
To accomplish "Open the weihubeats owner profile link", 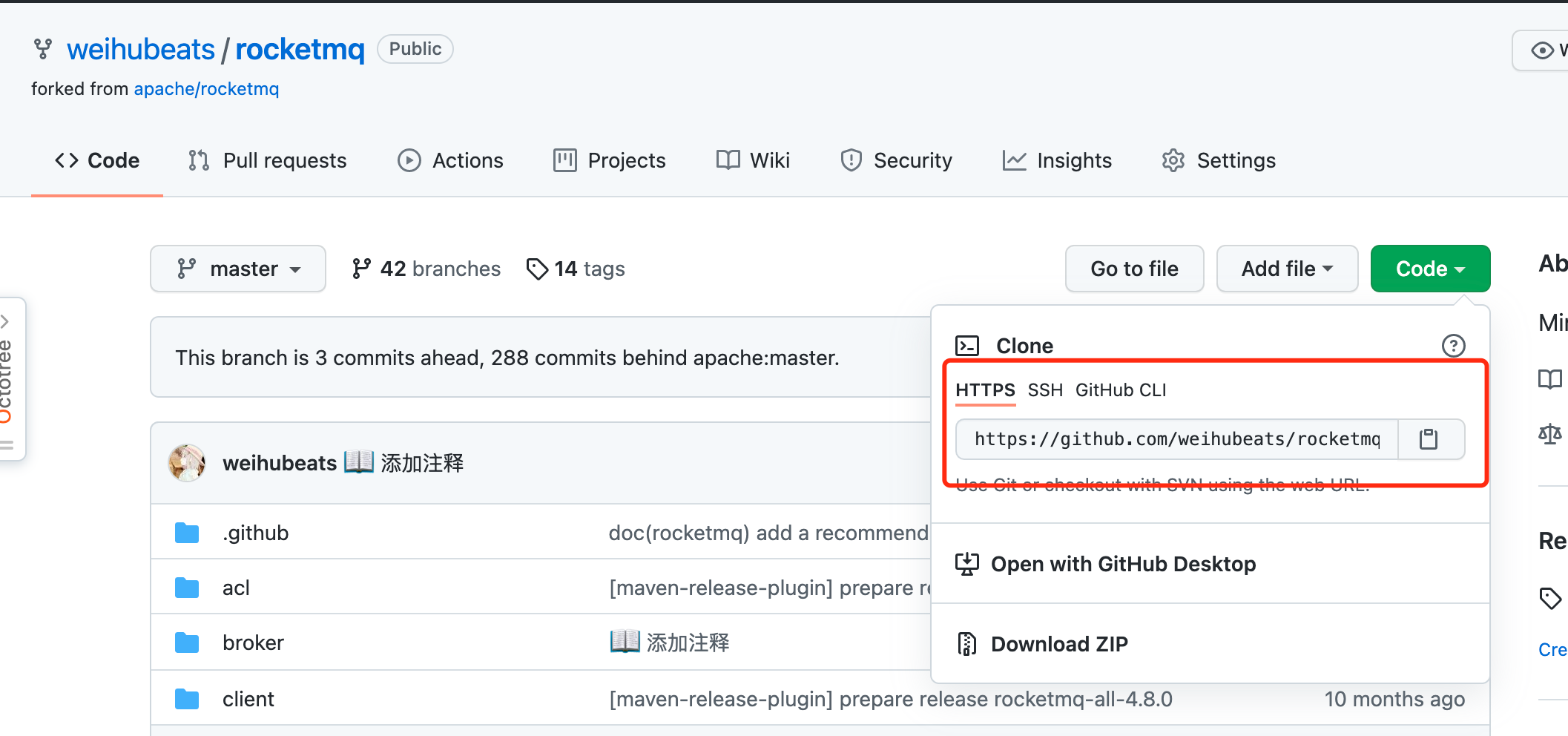I will pos(141,50).
